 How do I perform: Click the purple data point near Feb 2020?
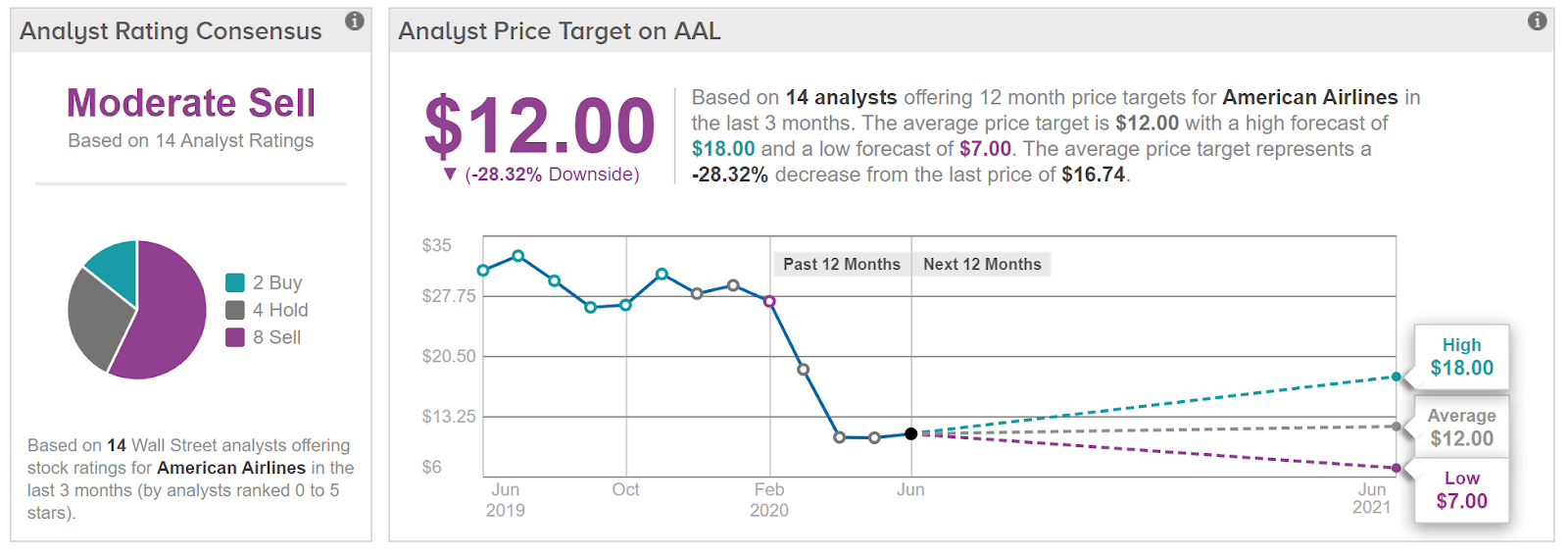pos(770,301)
